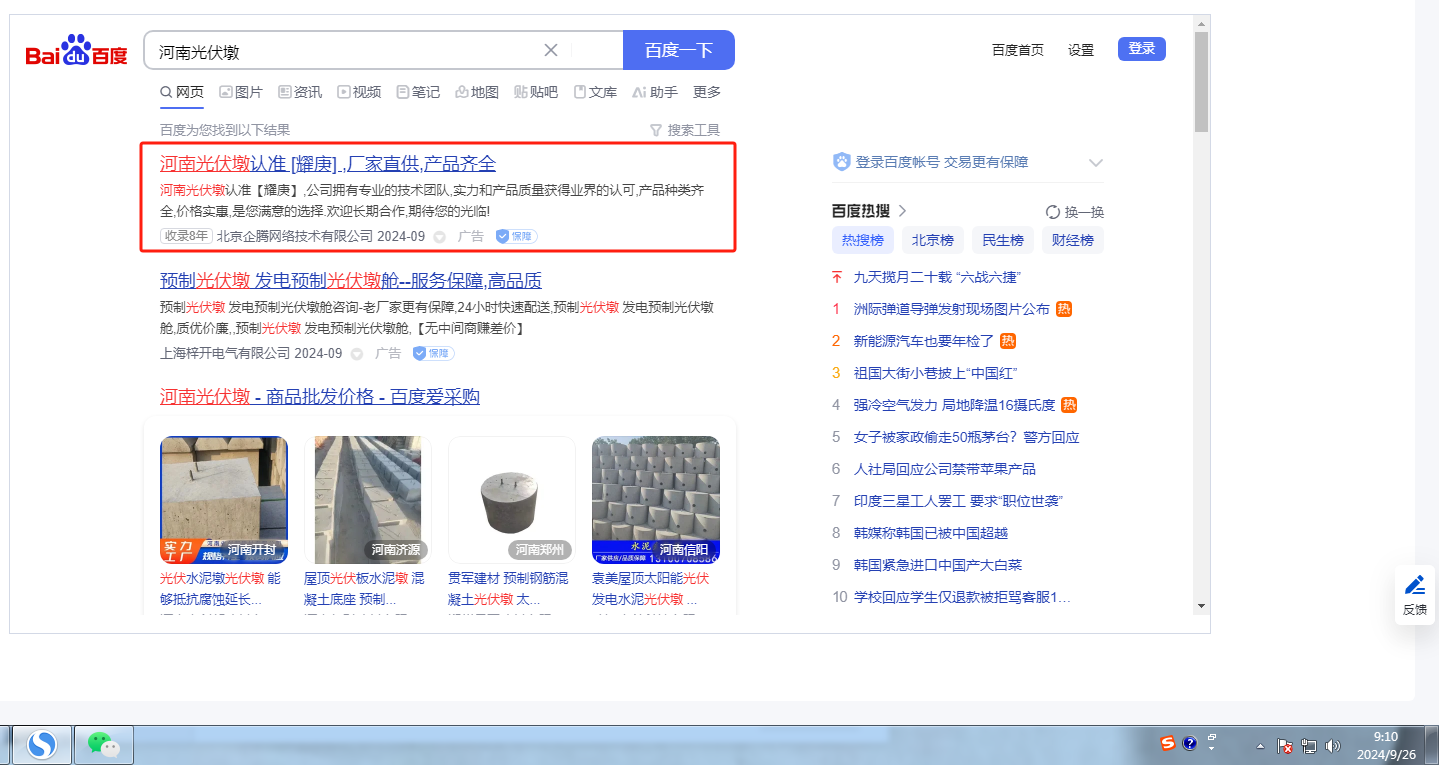Click the 保障 badge under the 北京企腾 result
This screenshot has width=1439, height=765.
[517, 237]
